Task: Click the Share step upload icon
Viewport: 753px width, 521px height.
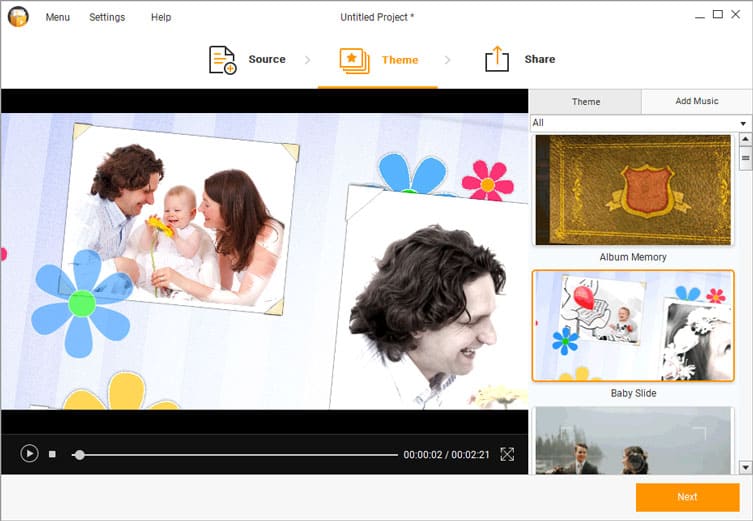Action: tap(497, 59)
